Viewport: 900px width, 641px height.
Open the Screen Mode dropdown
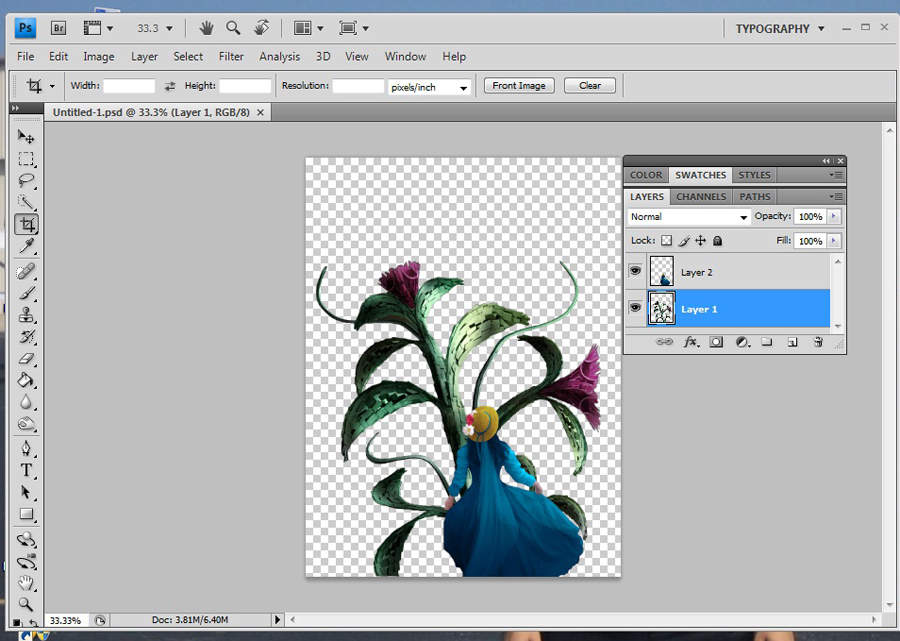pos(354,28)
